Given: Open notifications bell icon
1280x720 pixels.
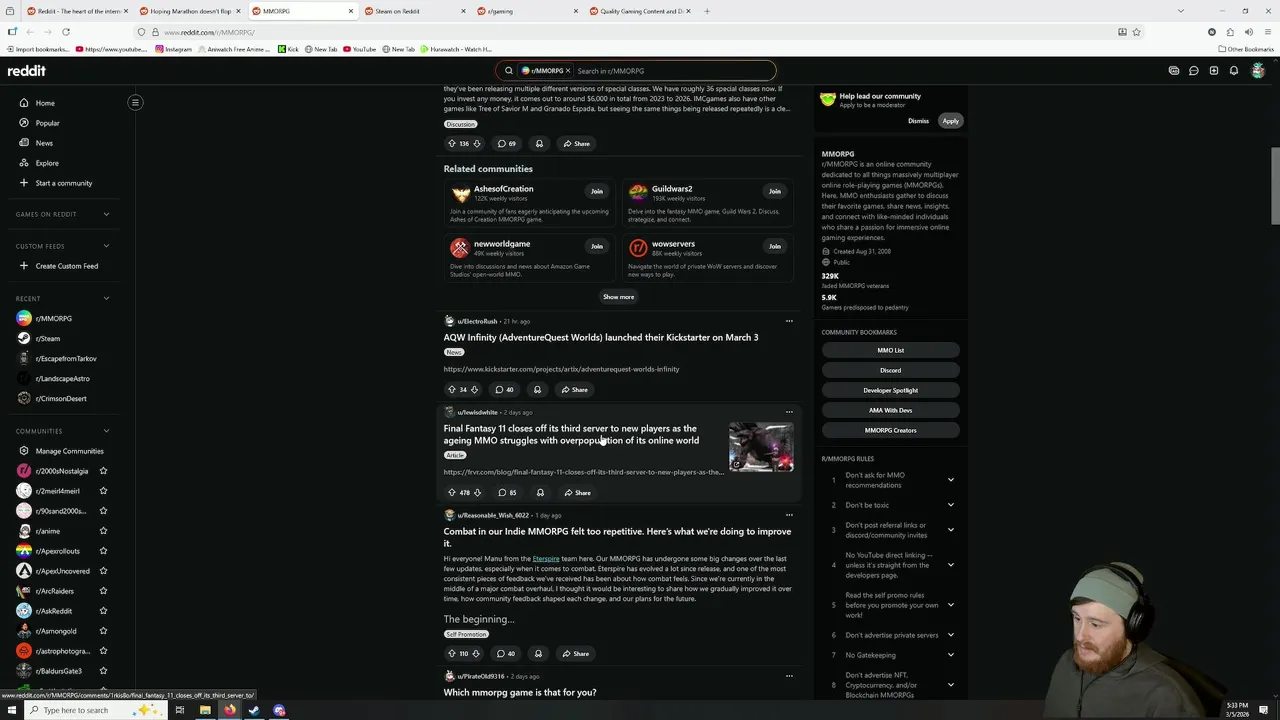Looking at the screenshot, I should pyautogui.click(x=1234, y=71).
